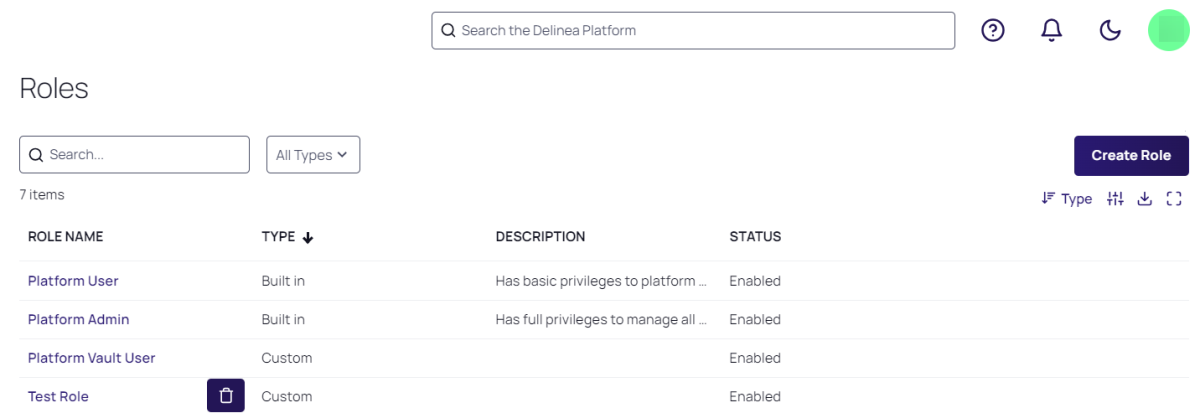Sort by the STATUS column header
Image resolution: width=1200 pixels, height=413 pixels.
pos(755,237)
